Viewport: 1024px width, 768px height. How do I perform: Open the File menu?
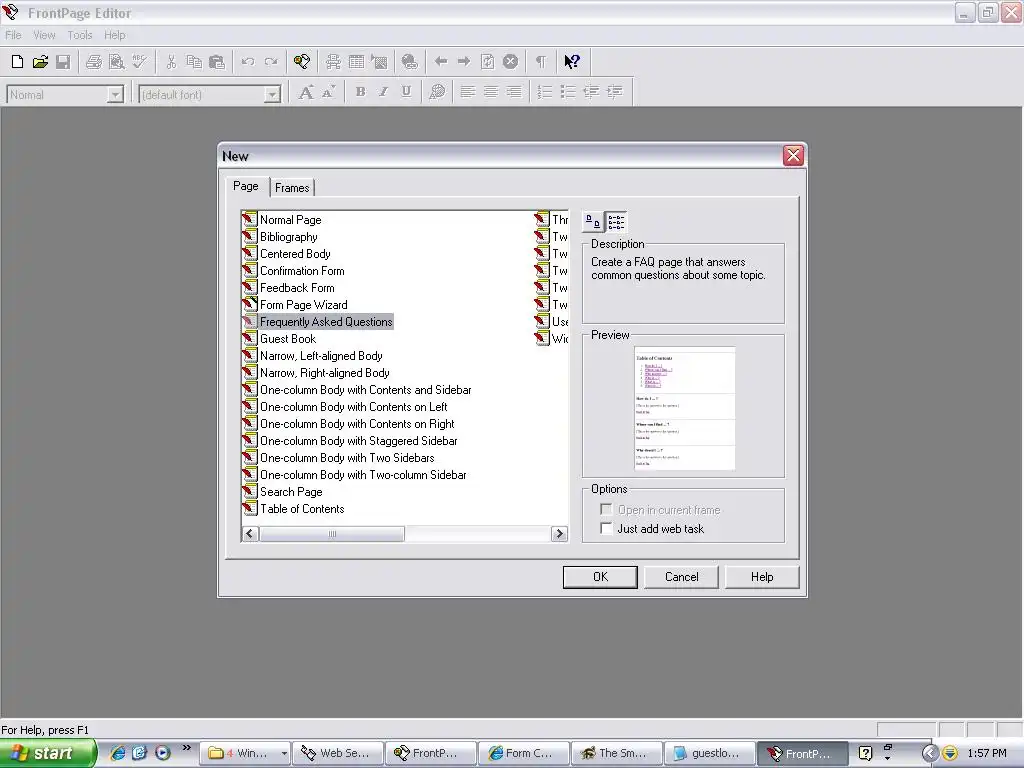[13, 35]
